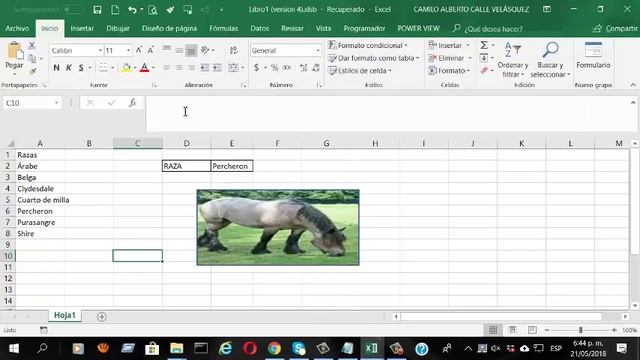Click the insert function fx icon

132,103
